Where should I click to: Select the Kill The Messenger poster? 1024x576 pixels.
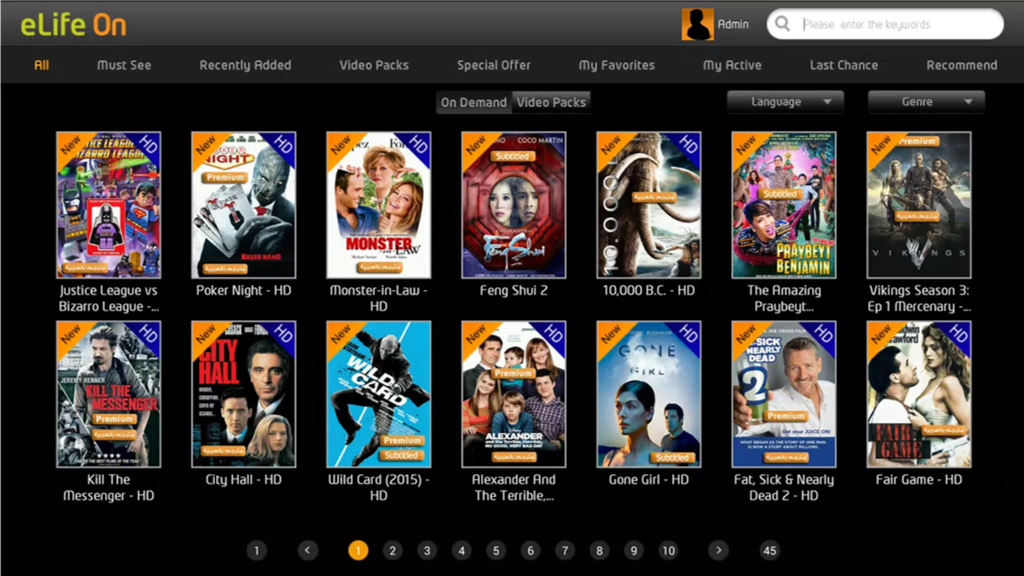tap(108, 394)
